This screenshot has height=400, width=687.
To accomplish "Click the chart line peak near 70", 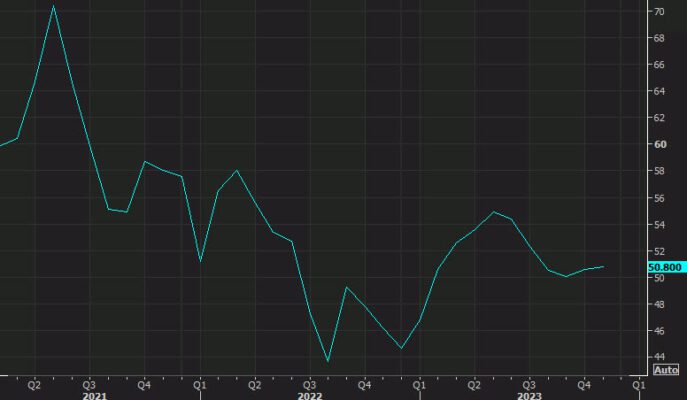I will coord(53,6).
